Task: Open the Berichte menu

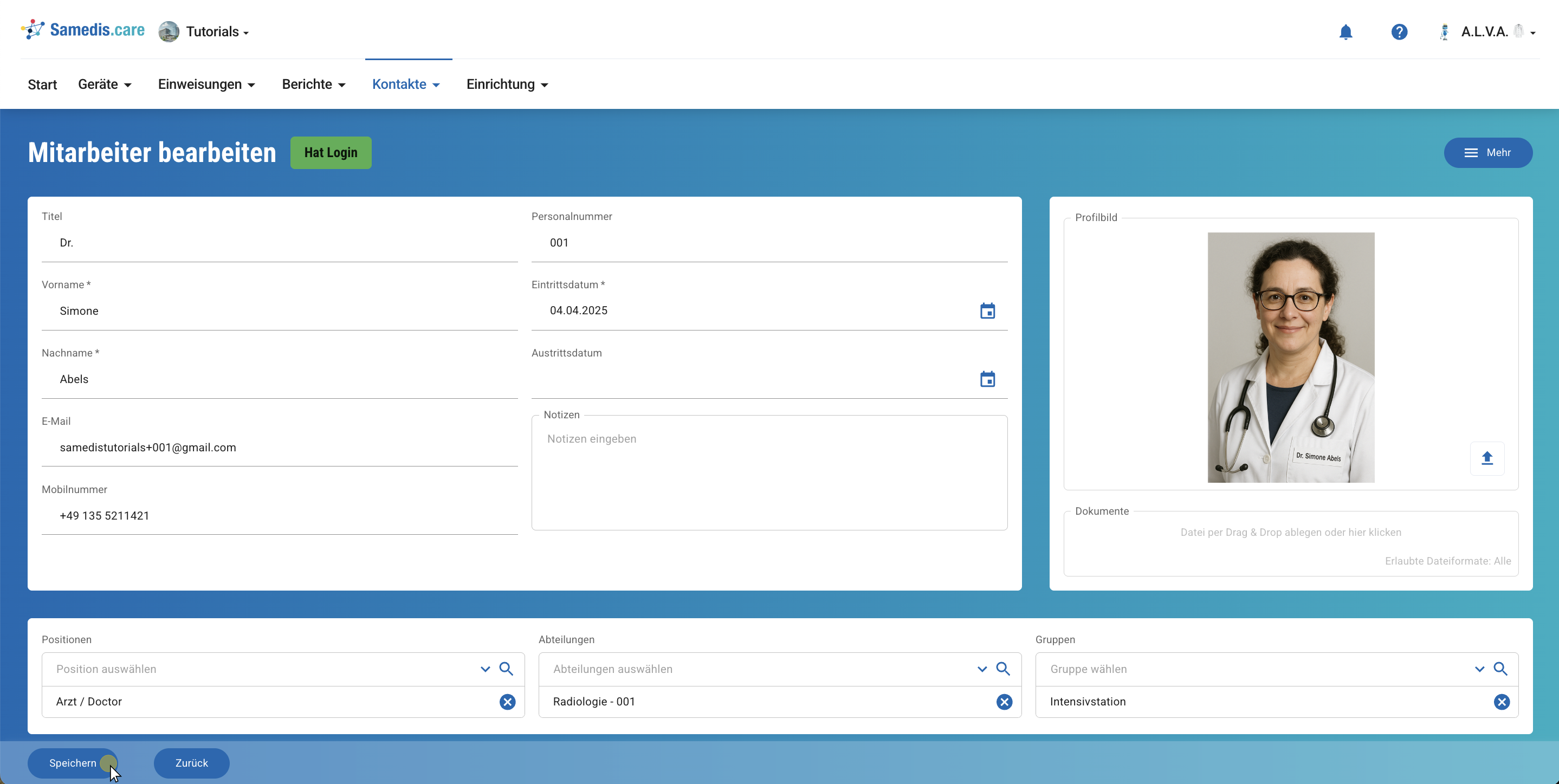Action: pos(314,85)
